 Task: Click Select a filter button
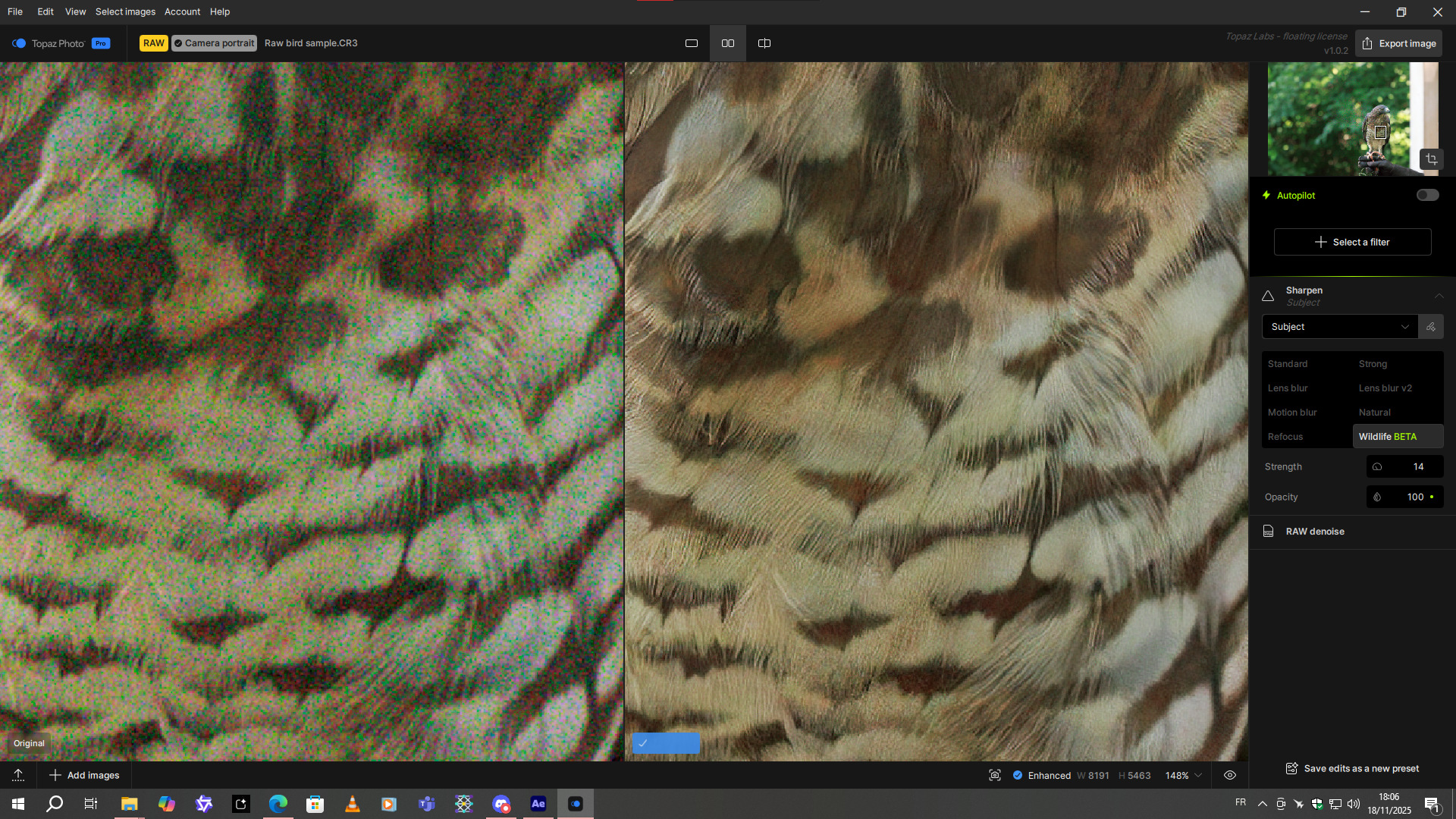point(1352,242)
